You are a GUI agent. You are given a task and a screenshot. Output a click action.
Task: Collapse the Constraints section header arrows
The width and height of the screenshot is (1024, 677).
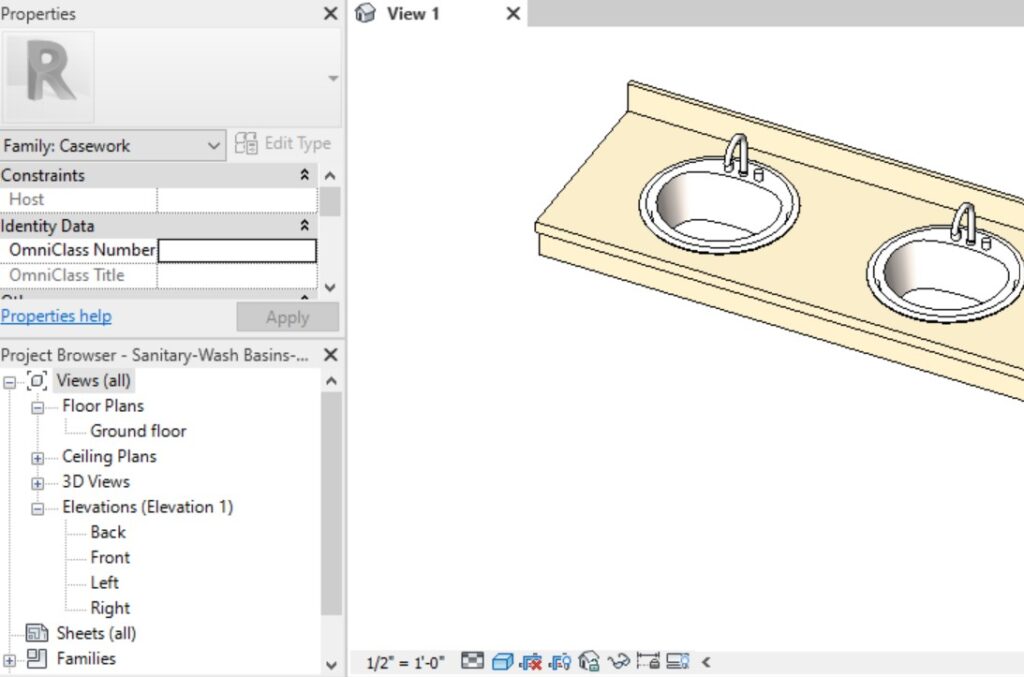(x=304, y=175)
